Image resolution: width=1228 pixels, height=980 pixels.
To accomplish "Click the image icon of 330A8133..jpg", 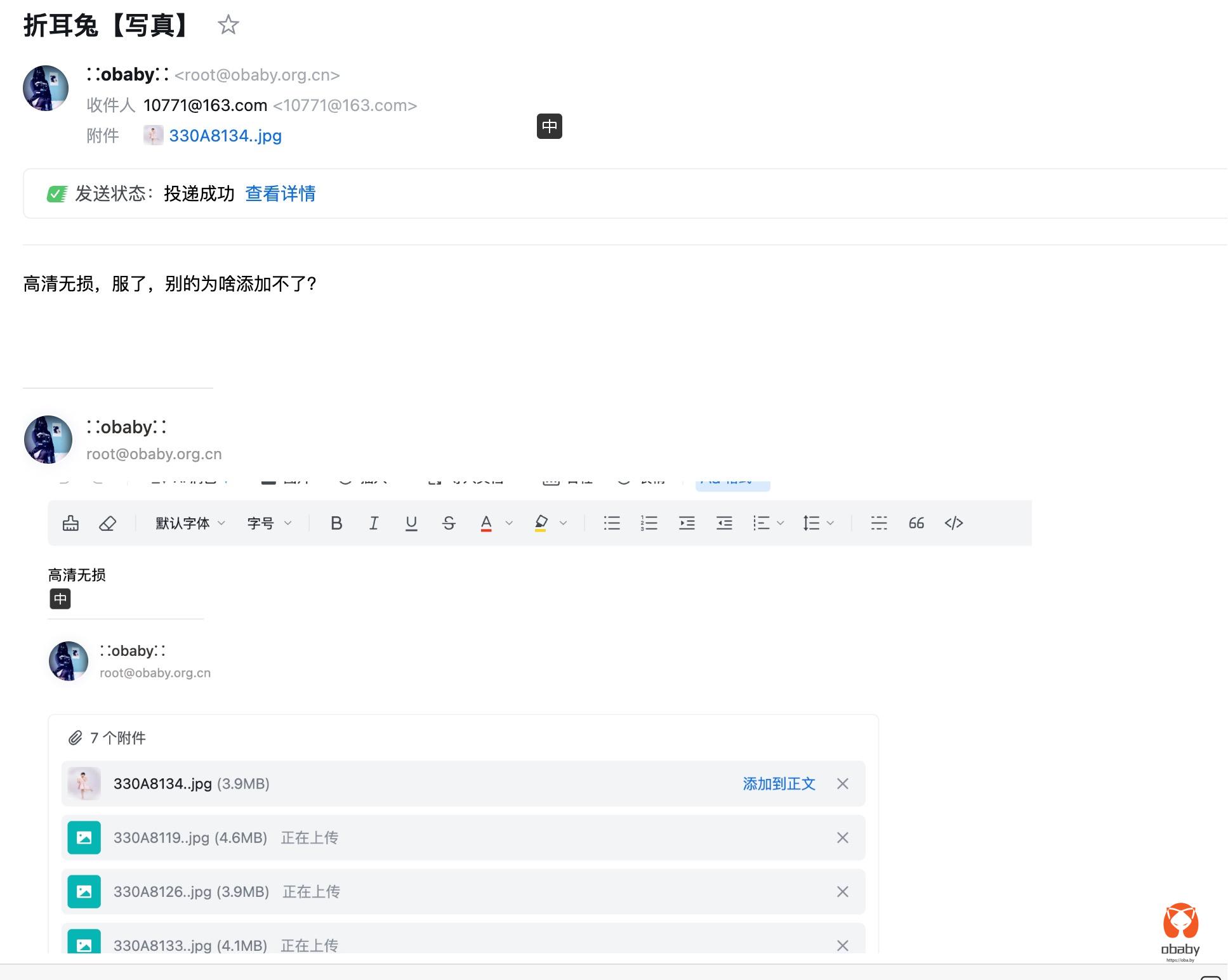I will click(84, 941).
